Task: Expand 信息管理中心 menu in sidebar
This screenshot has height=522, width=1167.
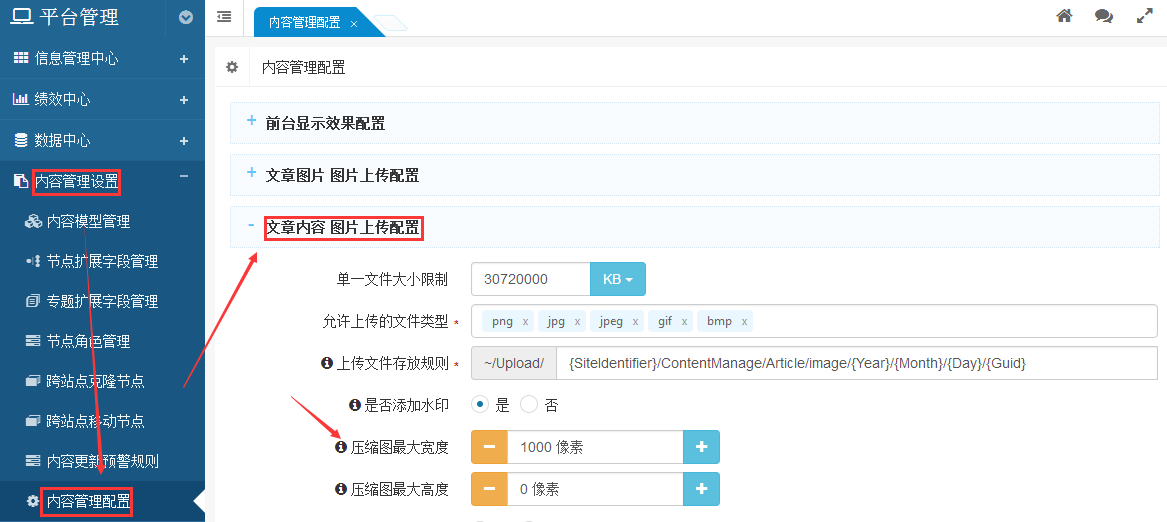Action: click(183, 59)
